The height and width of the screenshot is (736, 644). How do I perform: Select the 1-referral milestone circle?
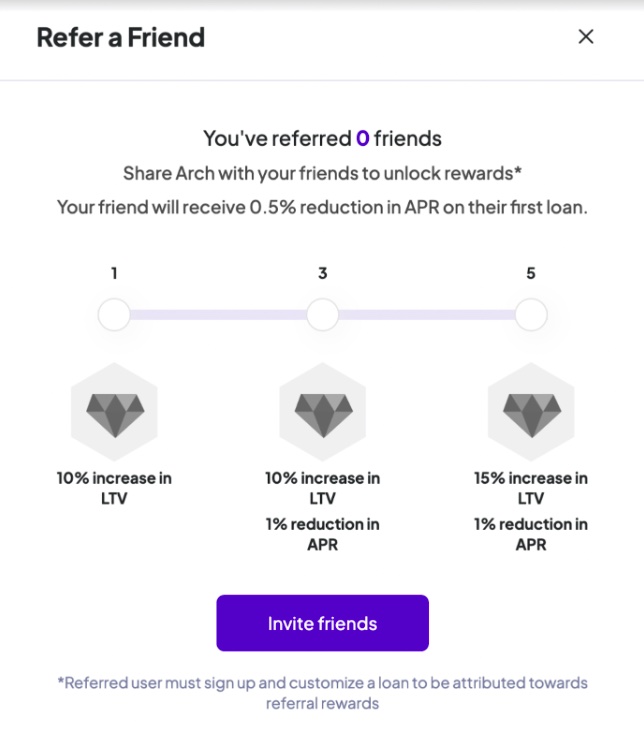pos(114,314)
